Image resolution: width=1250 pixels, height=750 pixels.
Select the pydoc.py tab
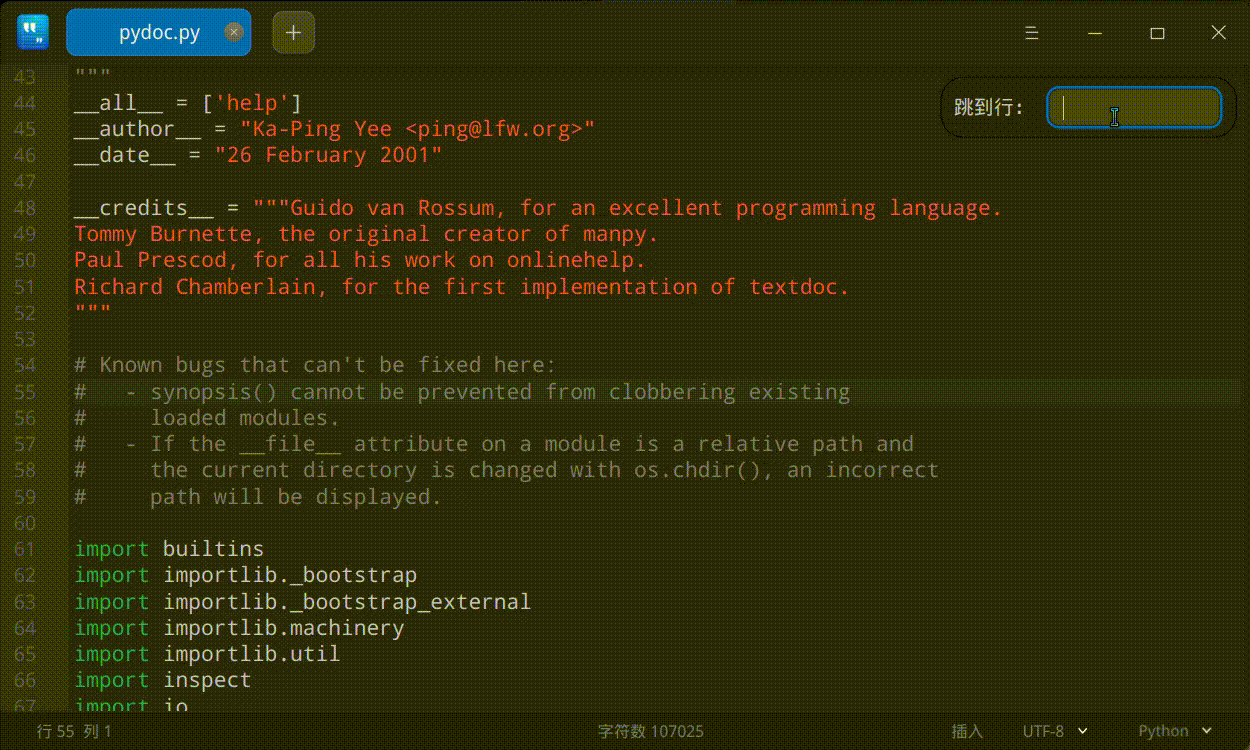158,31
